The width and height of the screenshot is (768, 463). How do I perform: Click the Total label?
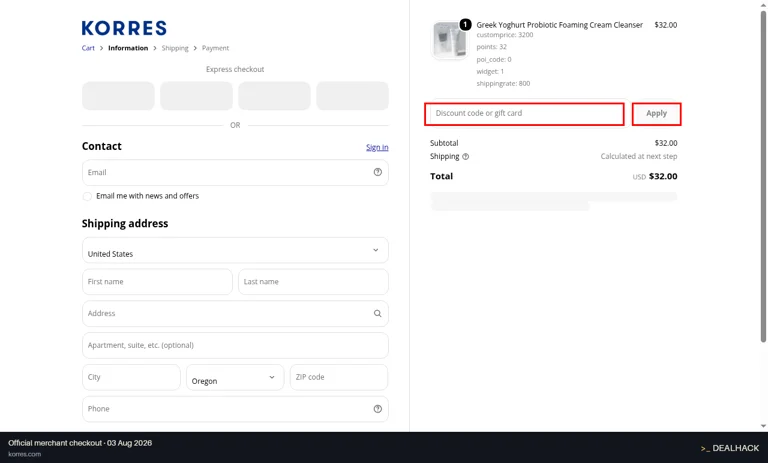pyautogui.click(x=441, y=176)
